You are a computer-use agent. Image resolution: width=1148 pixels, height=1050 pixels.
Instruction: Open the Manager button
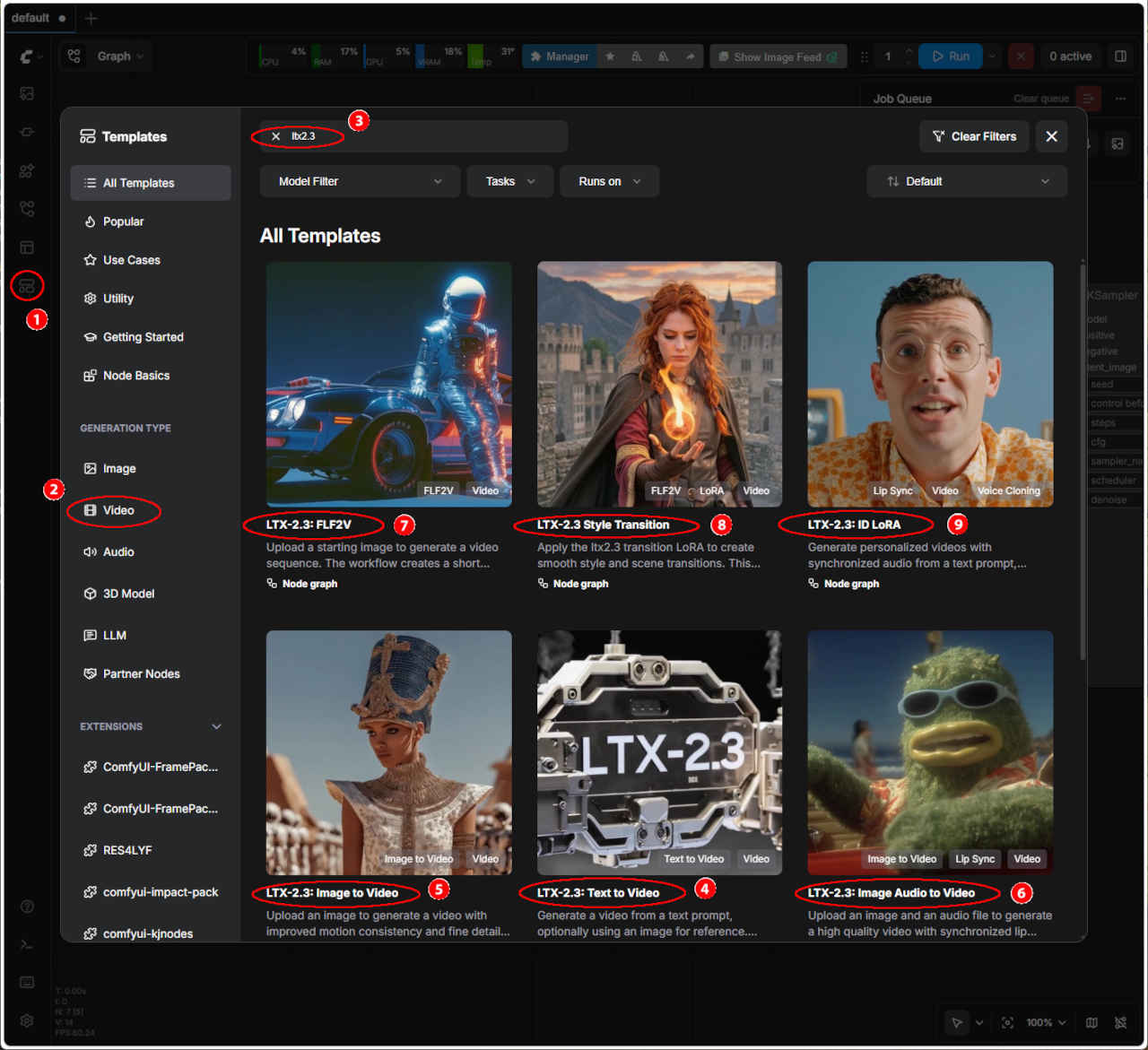560,56
